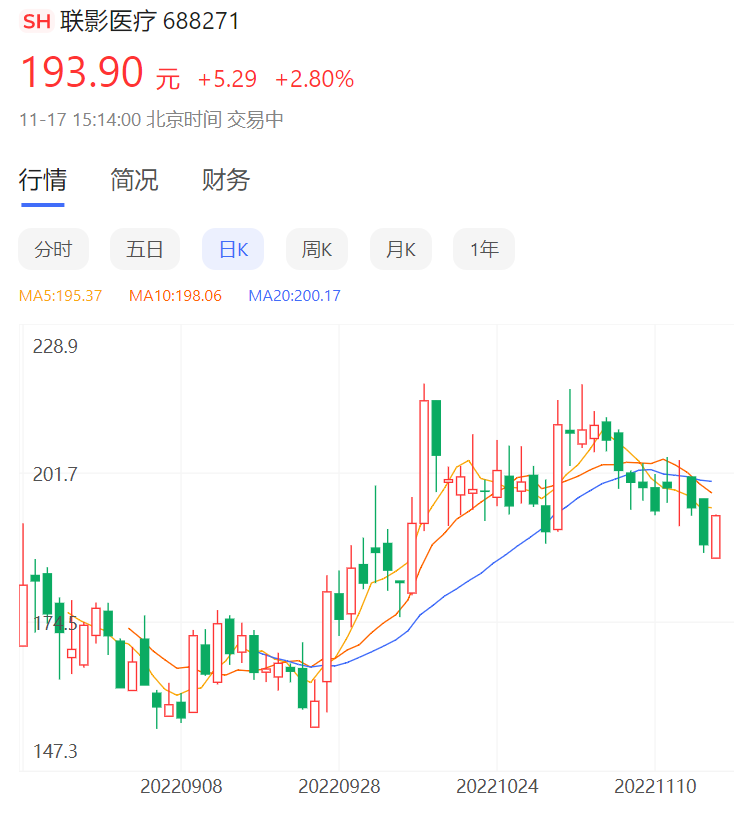Click the SH exchange badge

click(36, 22)
